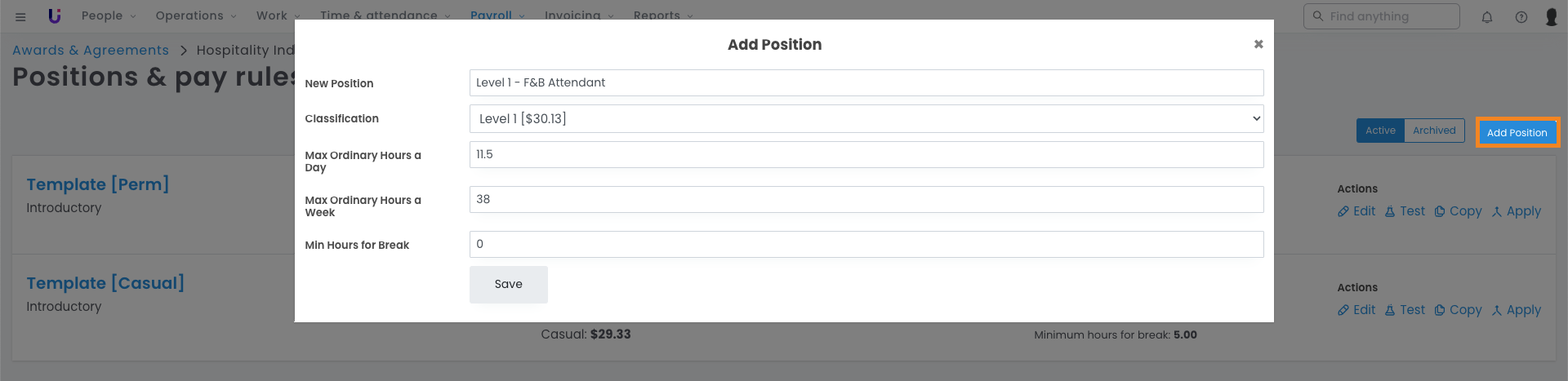Viewport: 1568px width, 381px height.
Task: Click the purple U logo icon
Action: pos(55,16)
